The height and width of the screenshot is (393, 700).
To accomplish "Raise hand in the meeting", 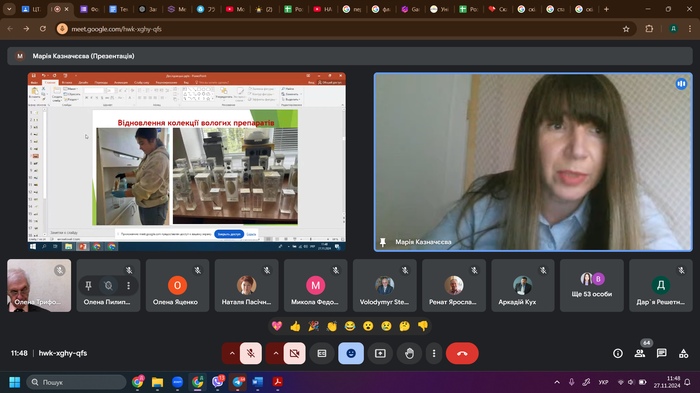I will (409, 353).
